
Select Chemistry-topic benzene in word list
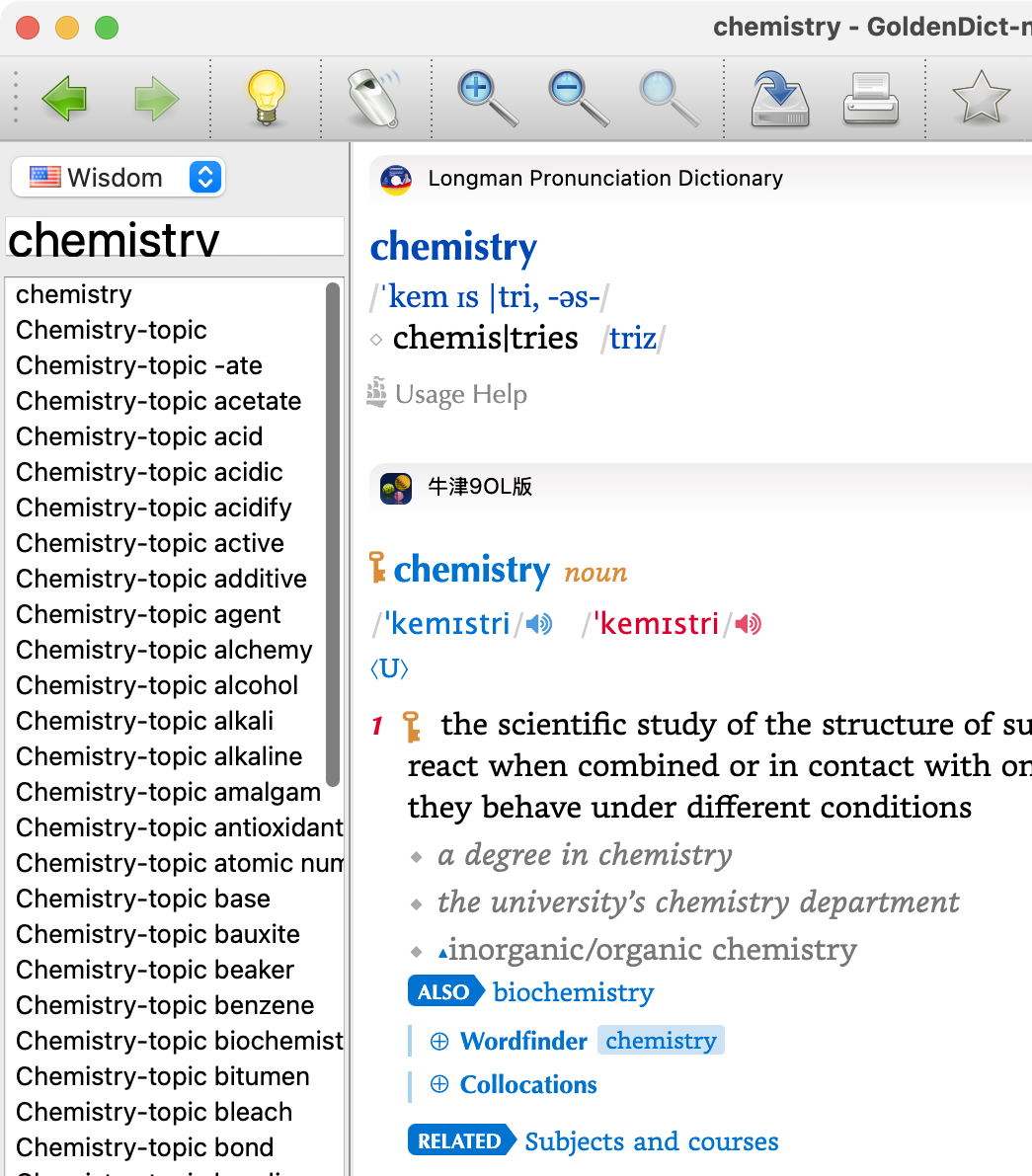click(165, 1005)
